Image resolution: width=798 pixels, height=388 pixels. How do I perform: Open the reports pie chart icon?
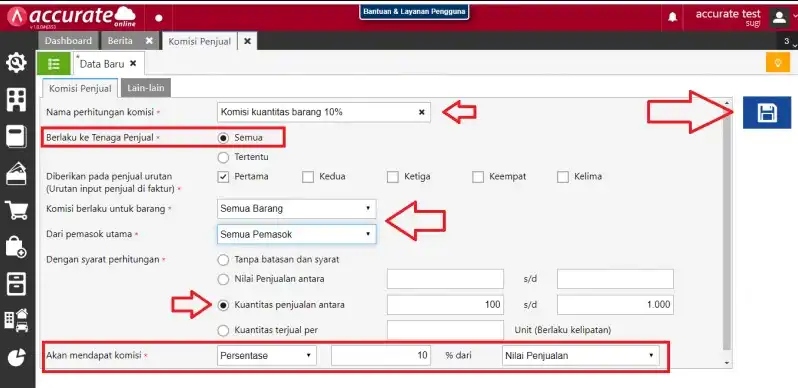(x=16, y=357)
